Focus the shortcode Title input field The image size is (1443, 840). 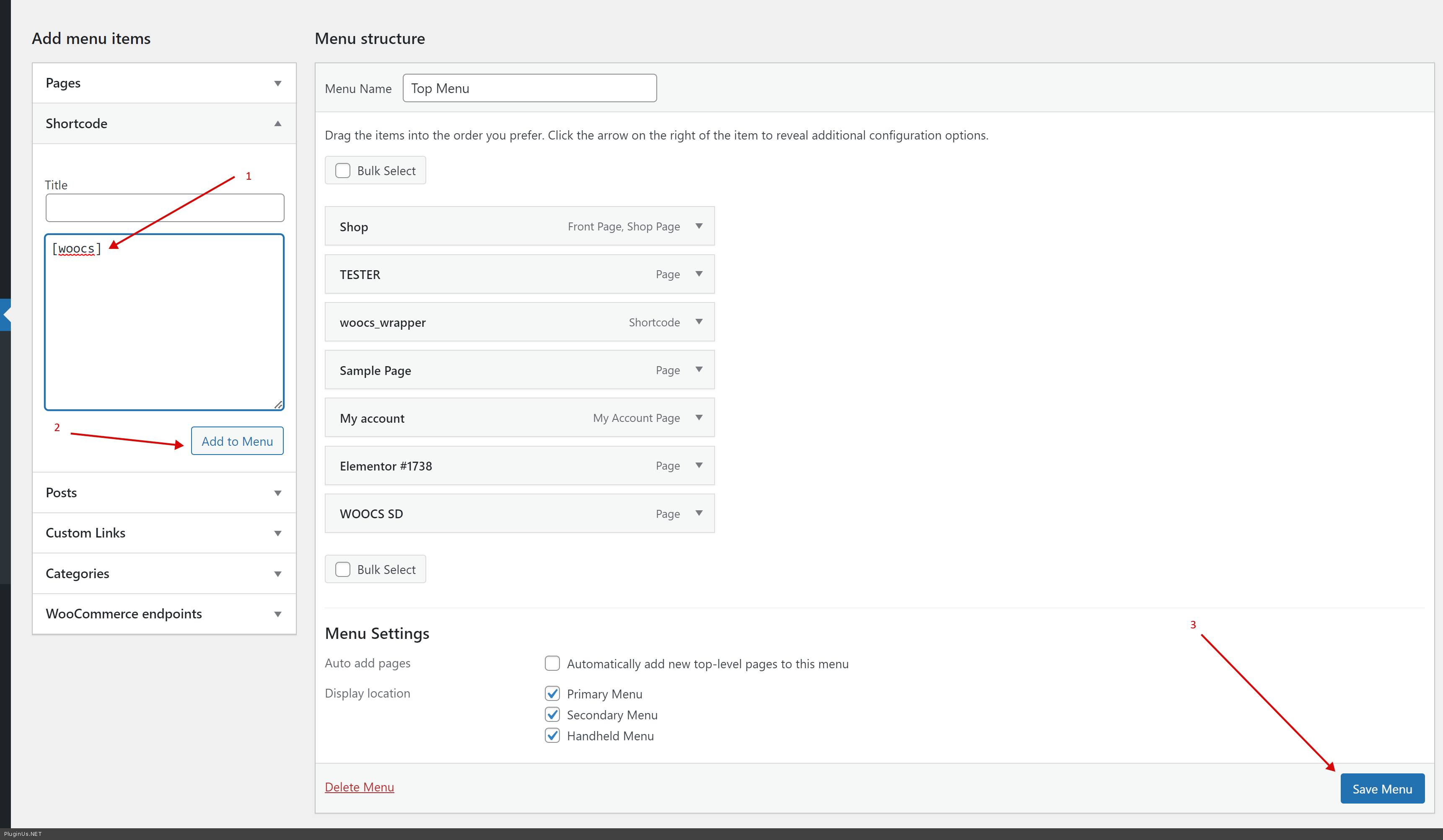(x=164, y=208)
